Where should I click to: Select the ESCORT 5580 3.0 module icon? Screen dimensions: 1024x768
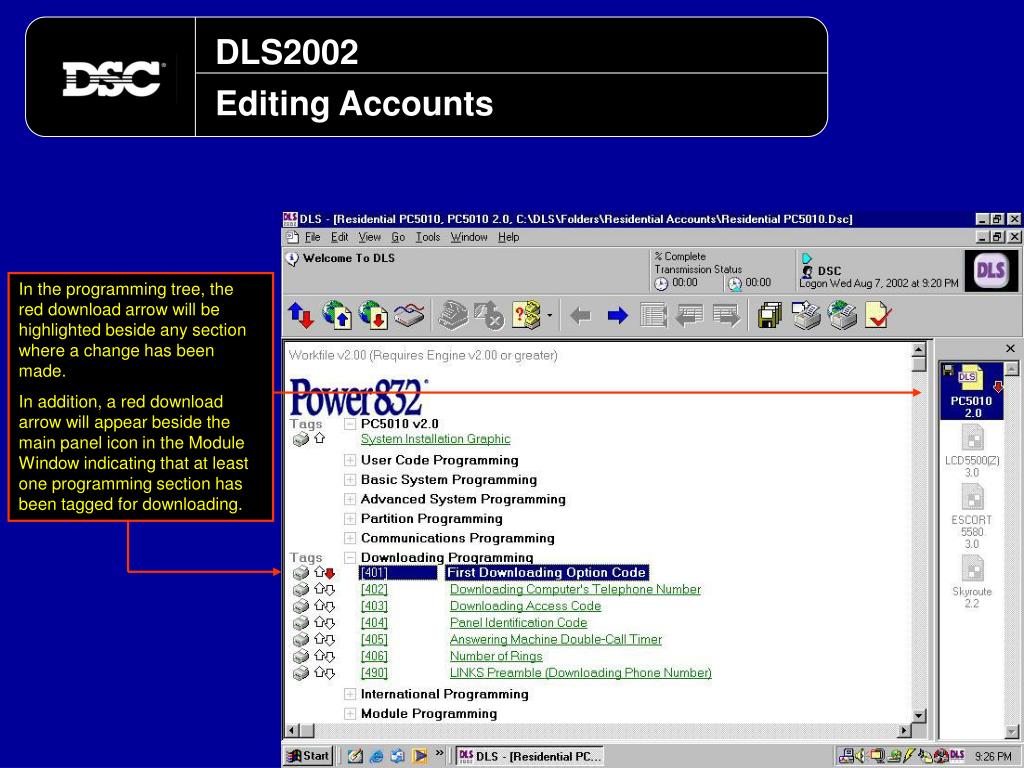pos(972,517)
